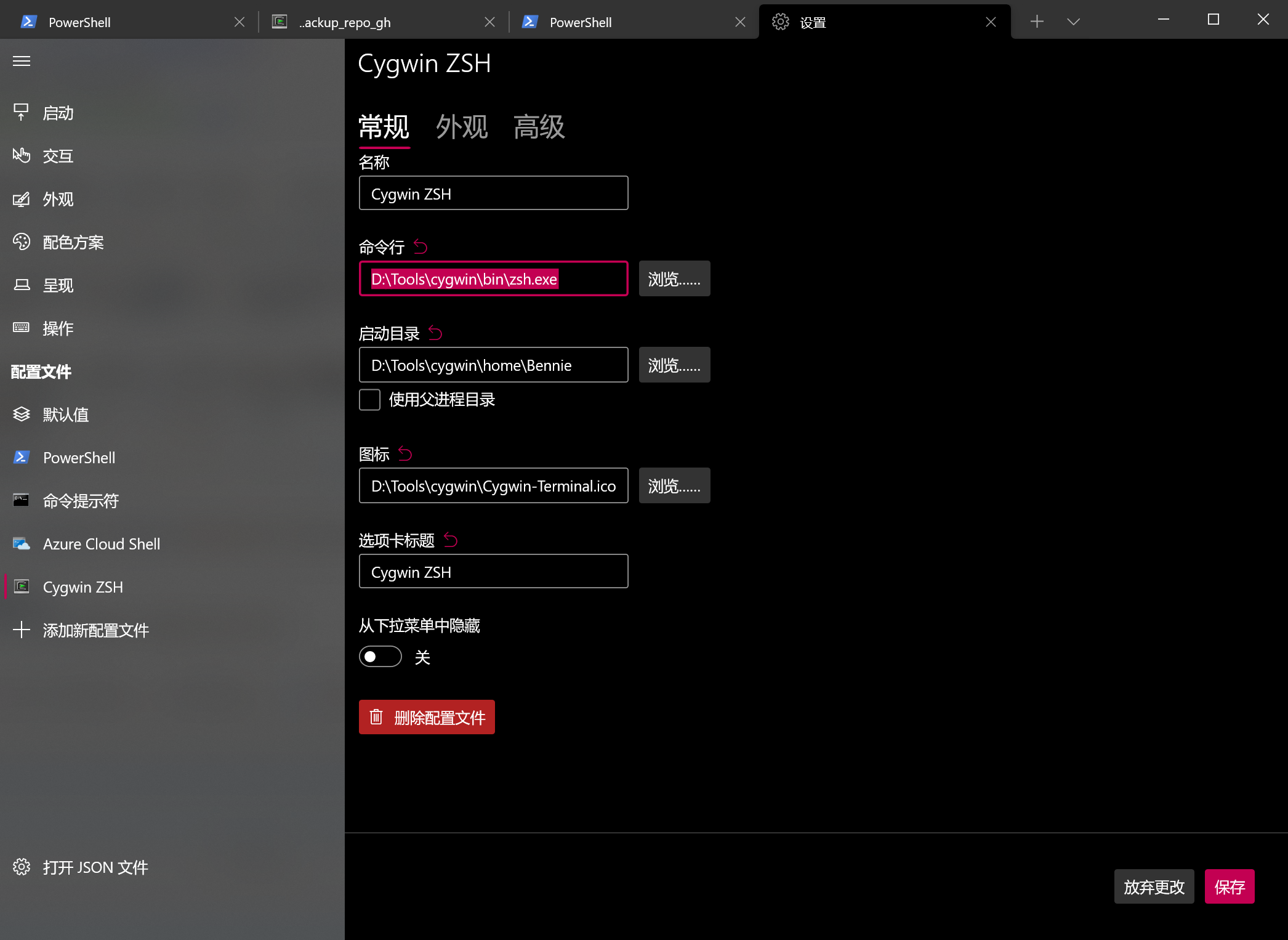Image resolution: width=1288 pixels, height=940 pixels.
Task: Open the hamburger navigation menu
Action: pos(22,61)
